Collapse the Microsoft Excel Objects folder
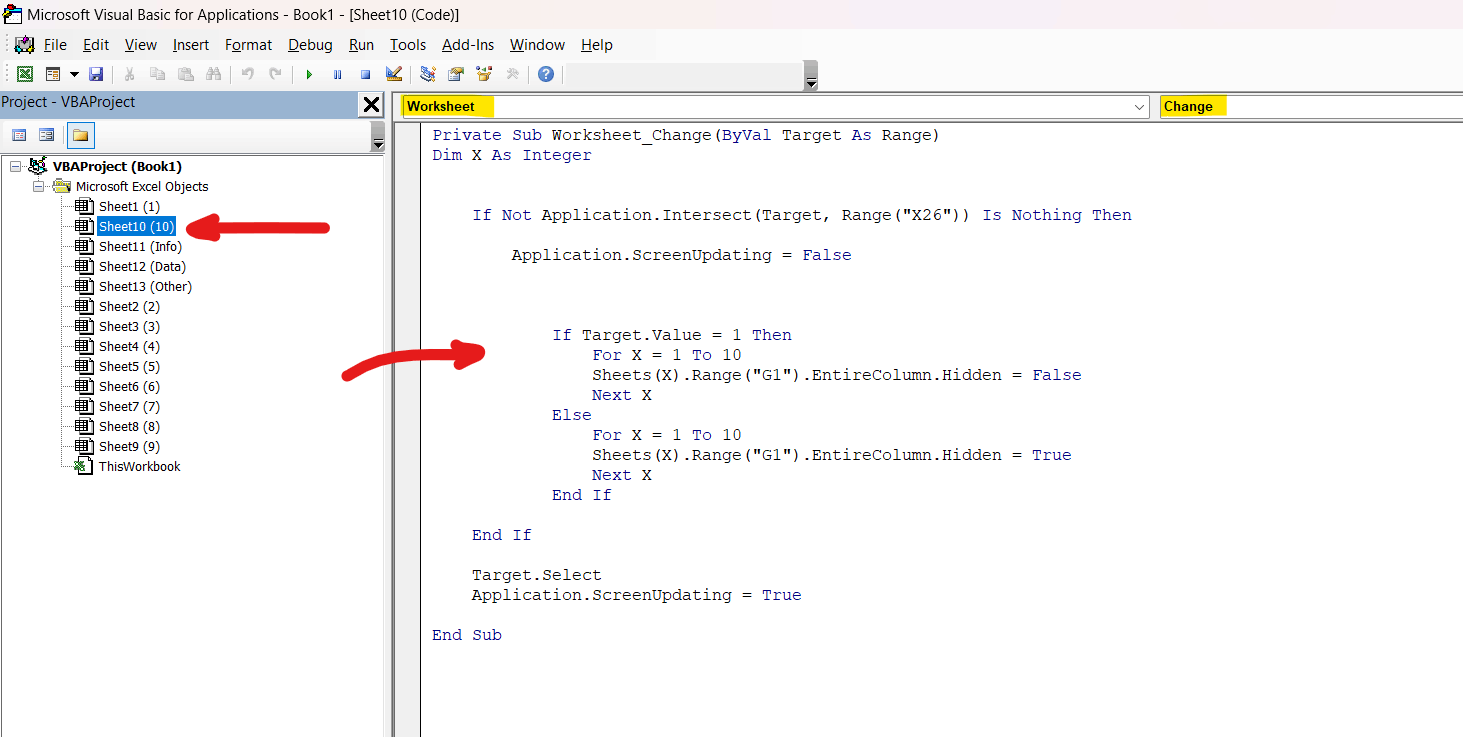Image resolution: width=1463 pixels, height=737 pixels. 38,186
